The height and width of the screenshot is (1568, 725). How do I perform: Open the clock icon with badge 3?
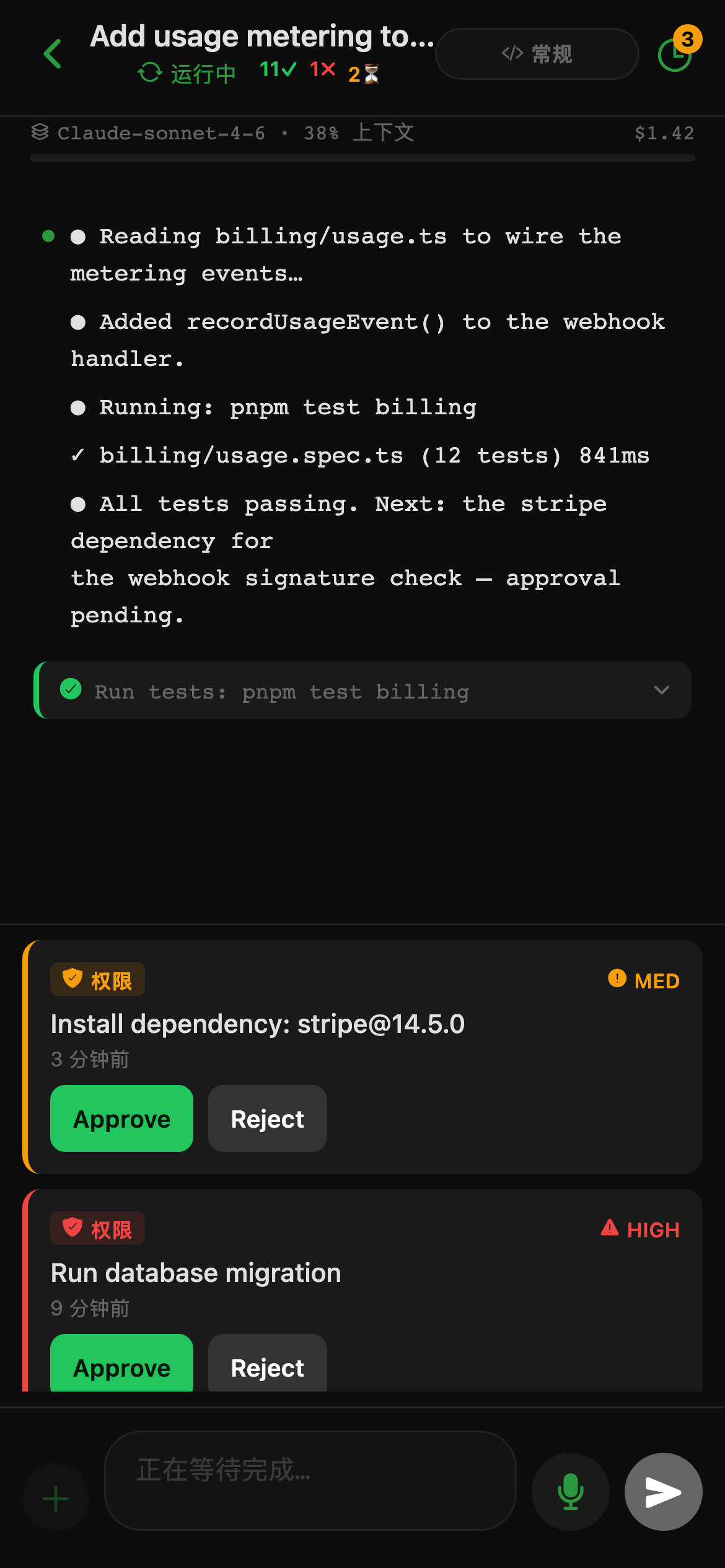click(x=675, y=54)
